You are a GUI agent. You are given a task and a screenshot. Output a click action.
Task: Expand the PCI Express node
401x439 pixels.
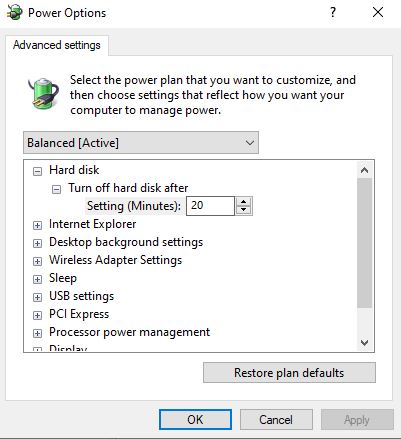pyautogui.click(x=37, y=315)
